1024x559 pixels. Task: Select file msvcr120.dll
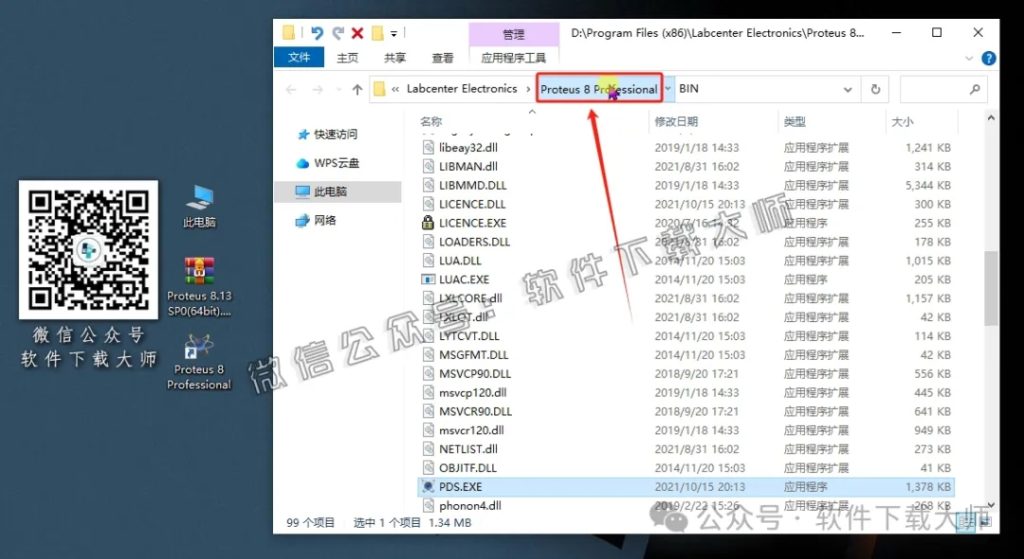tap(471, 430)
